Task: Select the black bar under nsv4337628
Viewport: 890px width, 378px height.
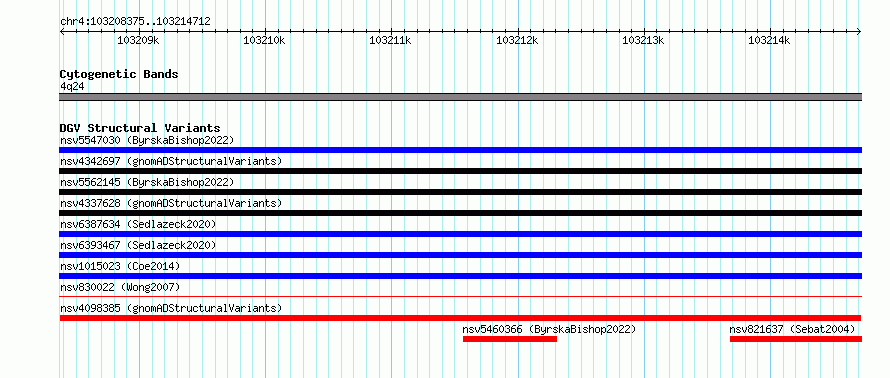Action: 460,213
